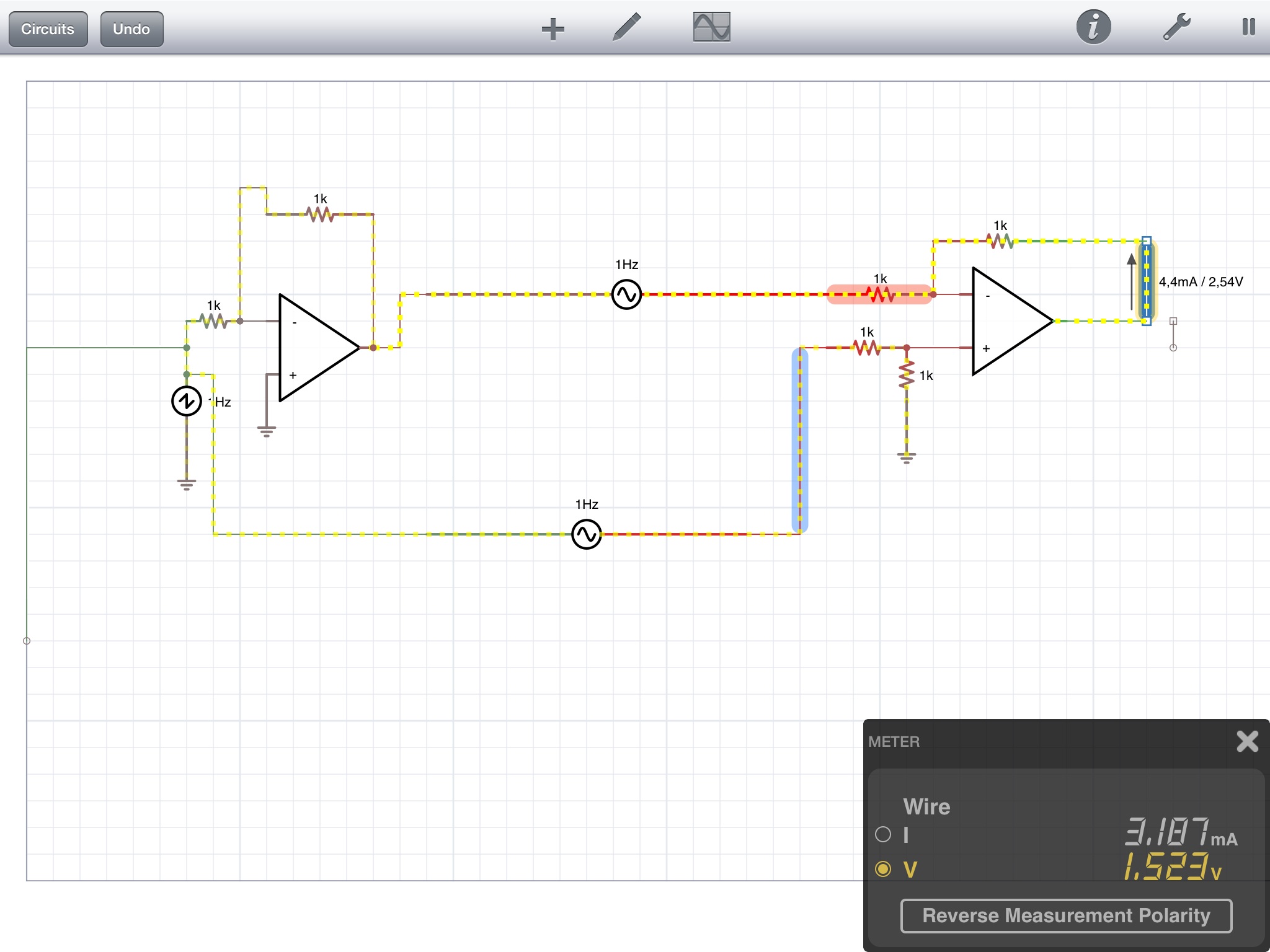The height and width of the screenshot is (952, 1270).
Task: Select the V voltage radio button
Action: [x=883, y=869]
